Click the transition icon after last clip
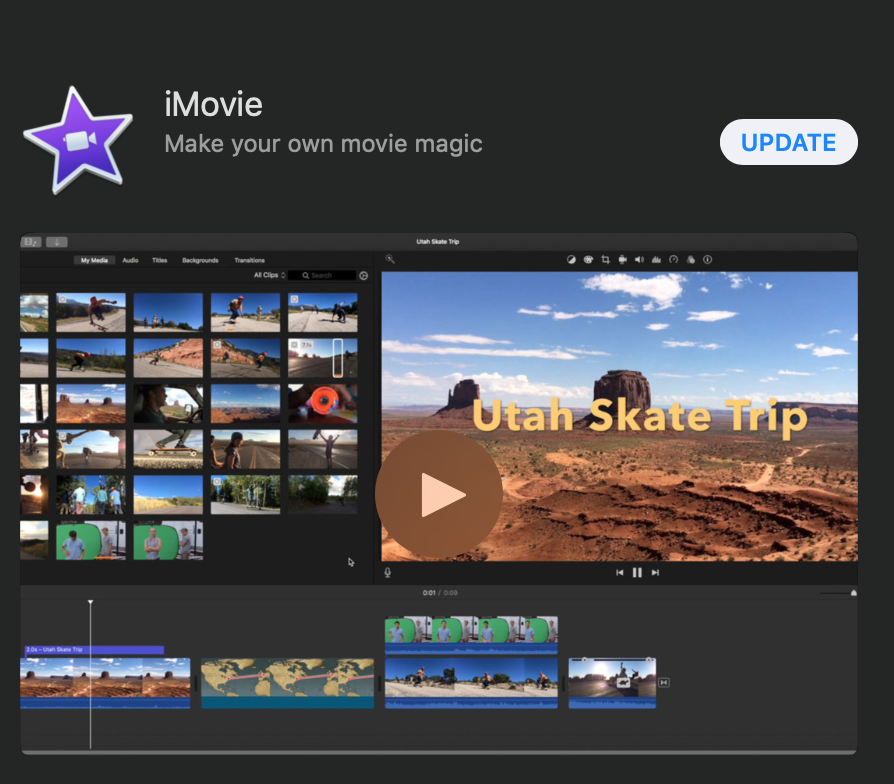This screenshot has height=784, width=894. tap(664, 683)
